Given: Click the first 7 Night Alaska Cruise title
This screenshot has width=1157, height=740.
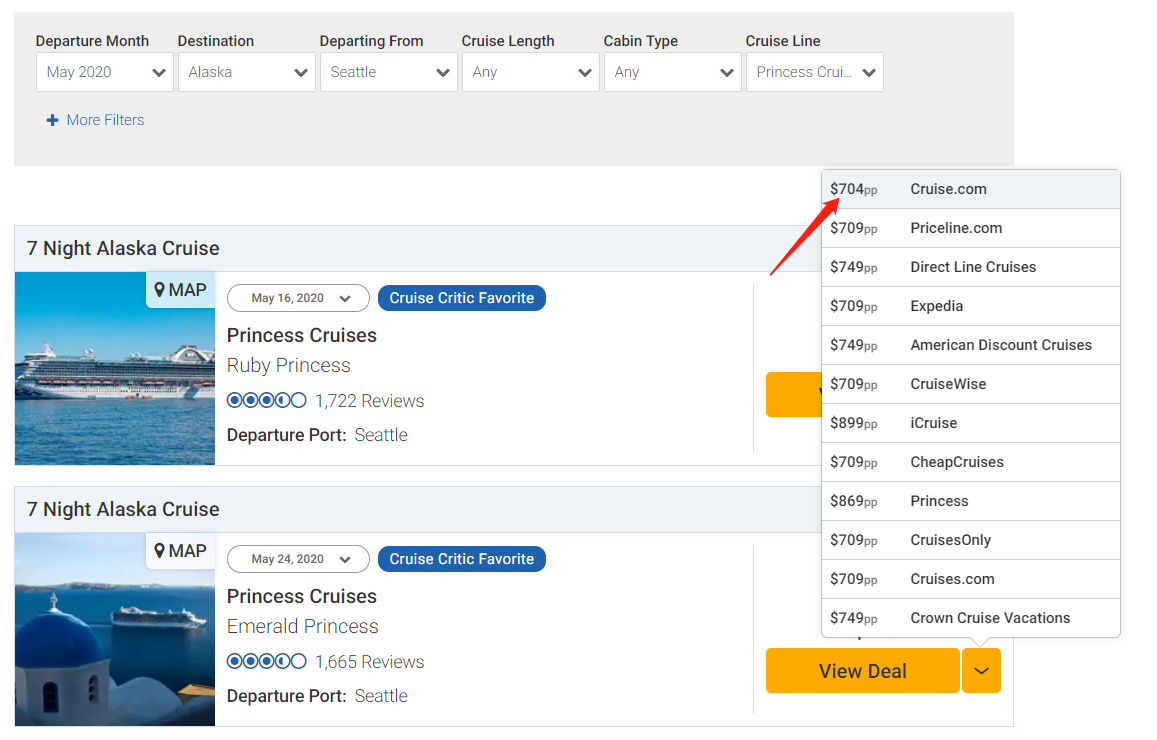Looking at the screenshot, I should click(123, 249).
